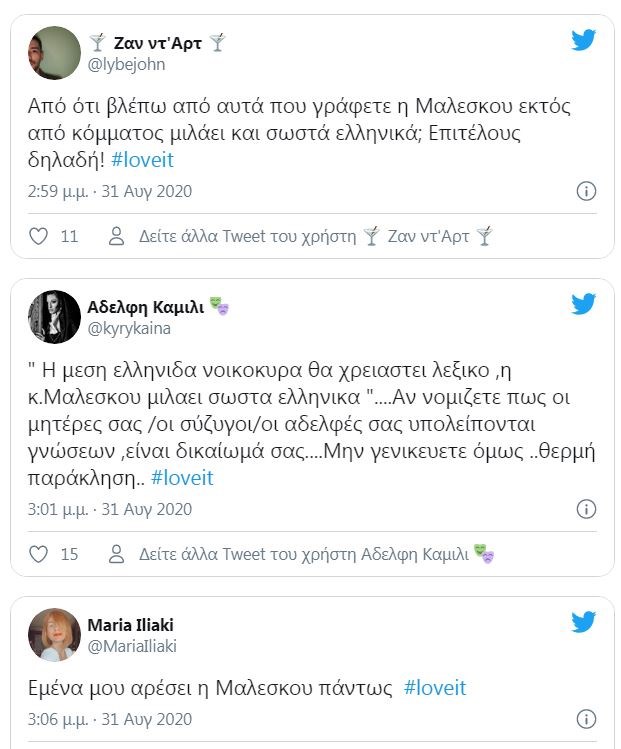Open Maria Iliaki profile avatar
This screenshot has height=749, width=621.
tap(54, 634)
